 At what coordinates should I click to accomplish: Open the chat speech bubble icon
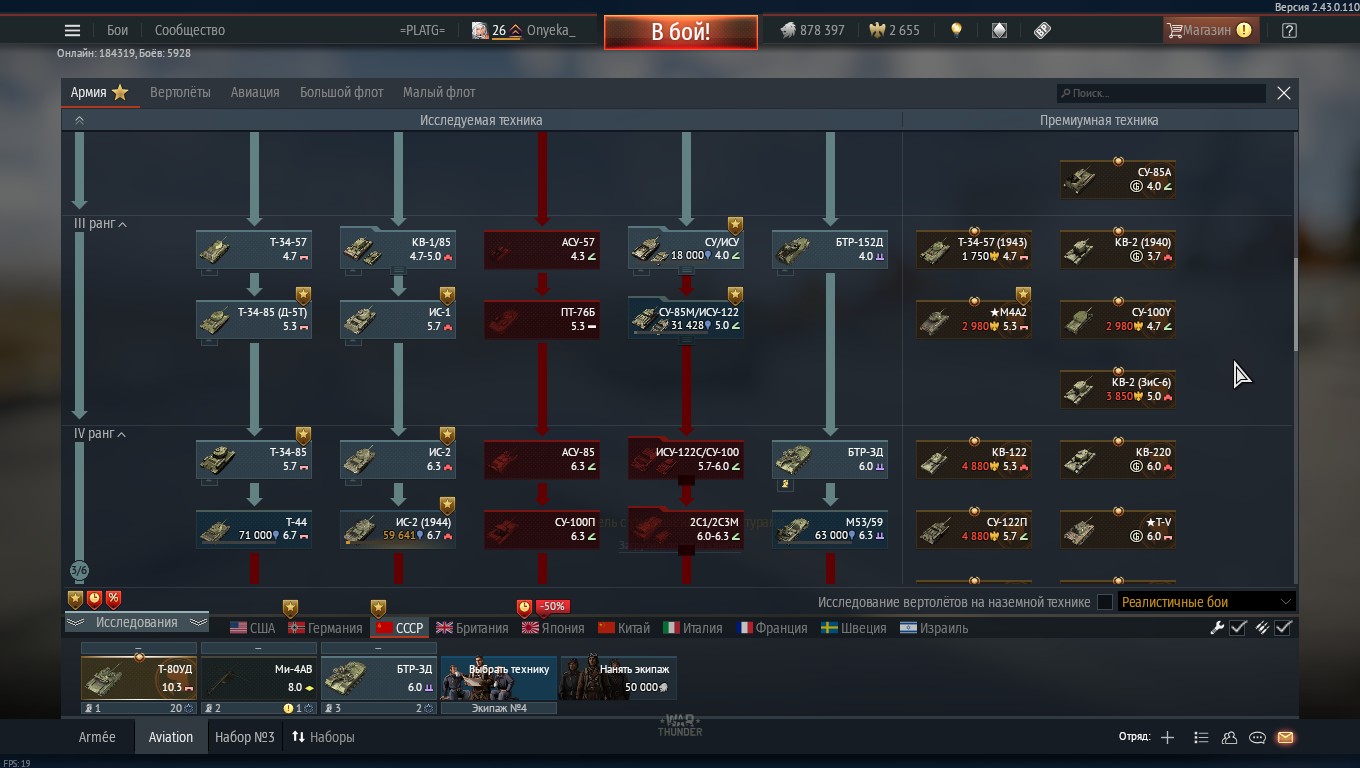click(x=1257, y=737)
